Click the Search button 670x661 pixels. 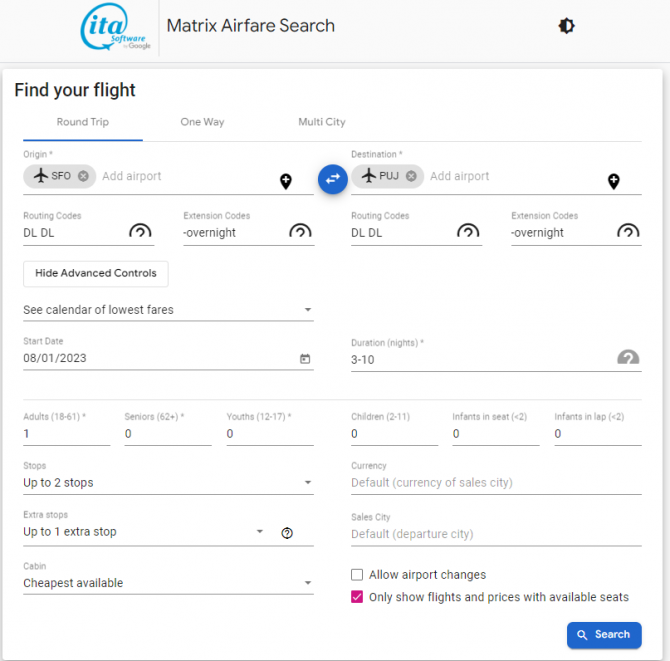(604, 634)
